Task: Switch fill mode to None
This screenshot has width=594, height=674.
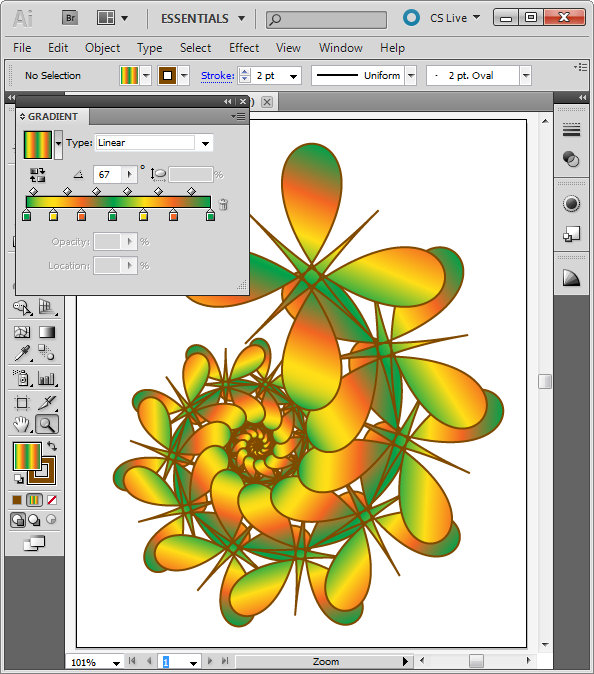Action: tap(52, 500)
